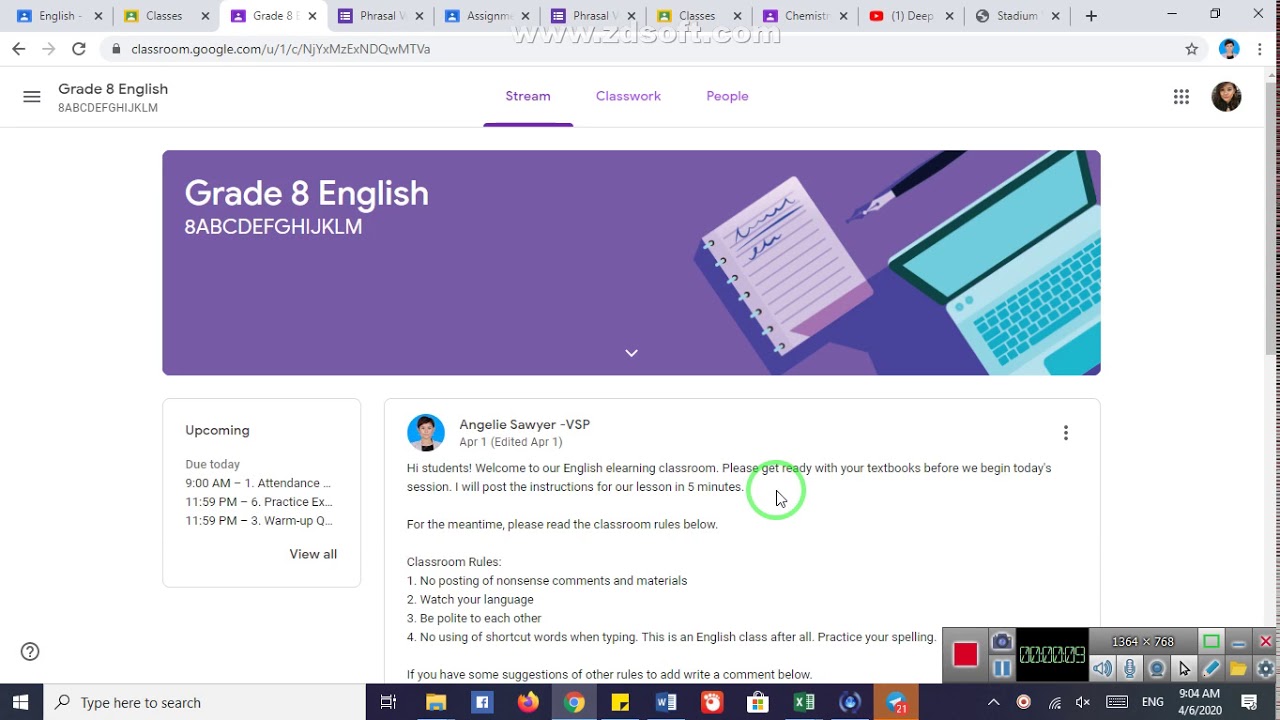The height and width of the screenshot is (720, 1280).
Task: Switch to the Stream tab
Action: 528,97
